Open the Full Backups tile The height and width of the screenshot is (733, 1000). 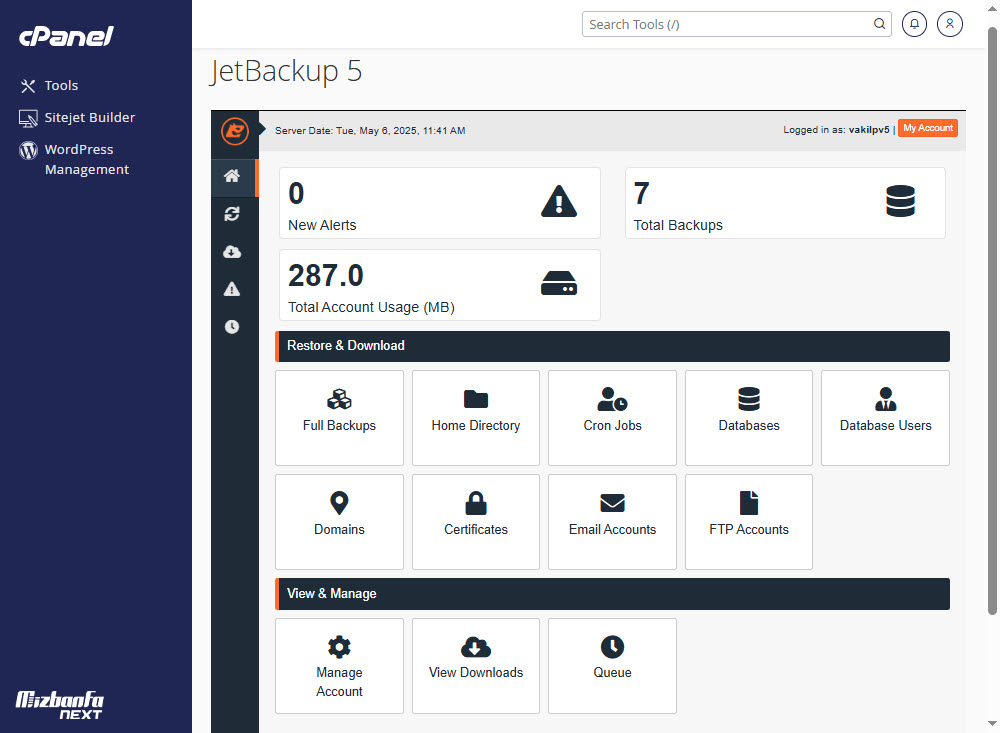339,418
